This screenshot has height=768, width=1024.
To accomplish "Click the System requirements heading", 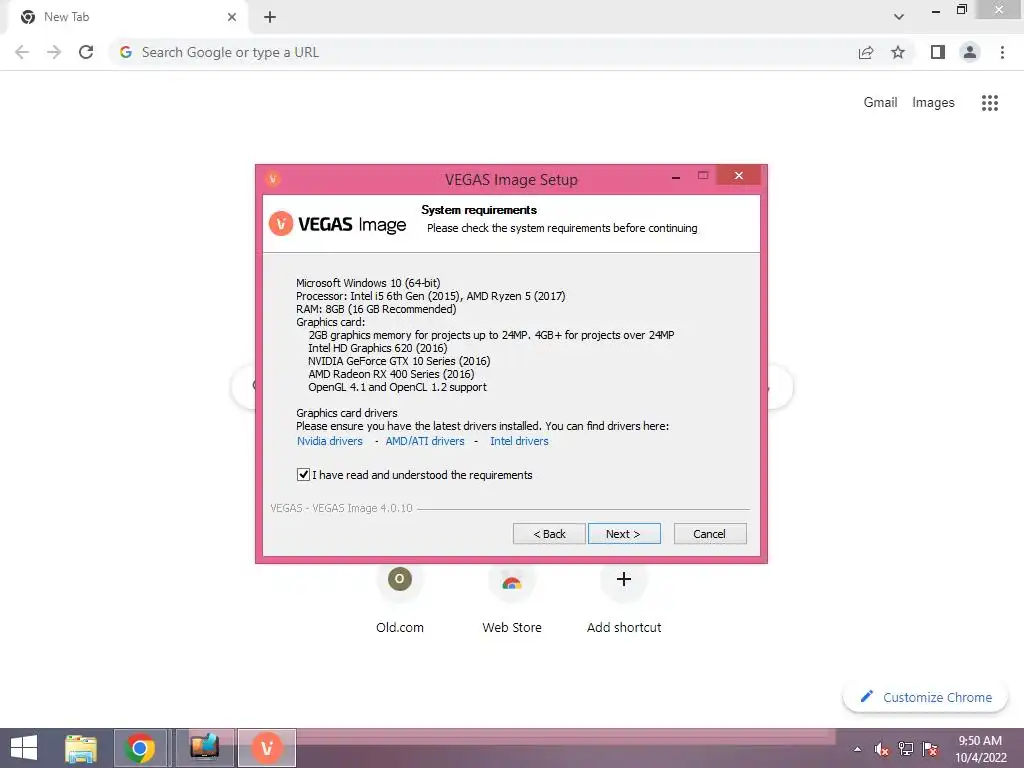I will (479, 210).
